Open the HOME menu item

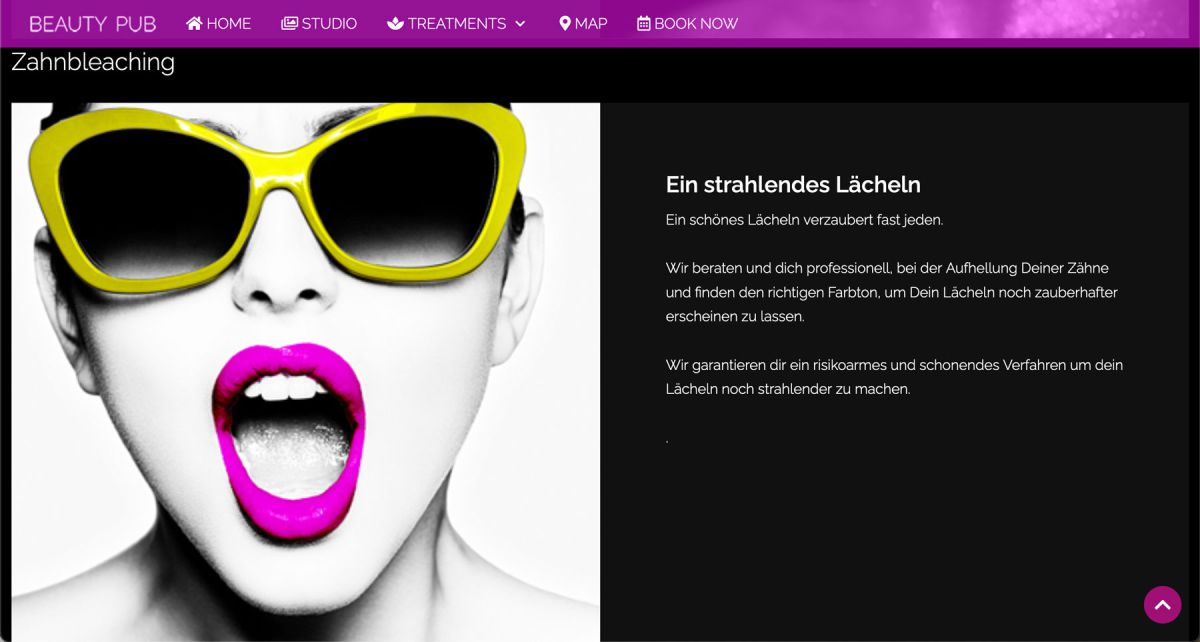[x=218, y=23]
